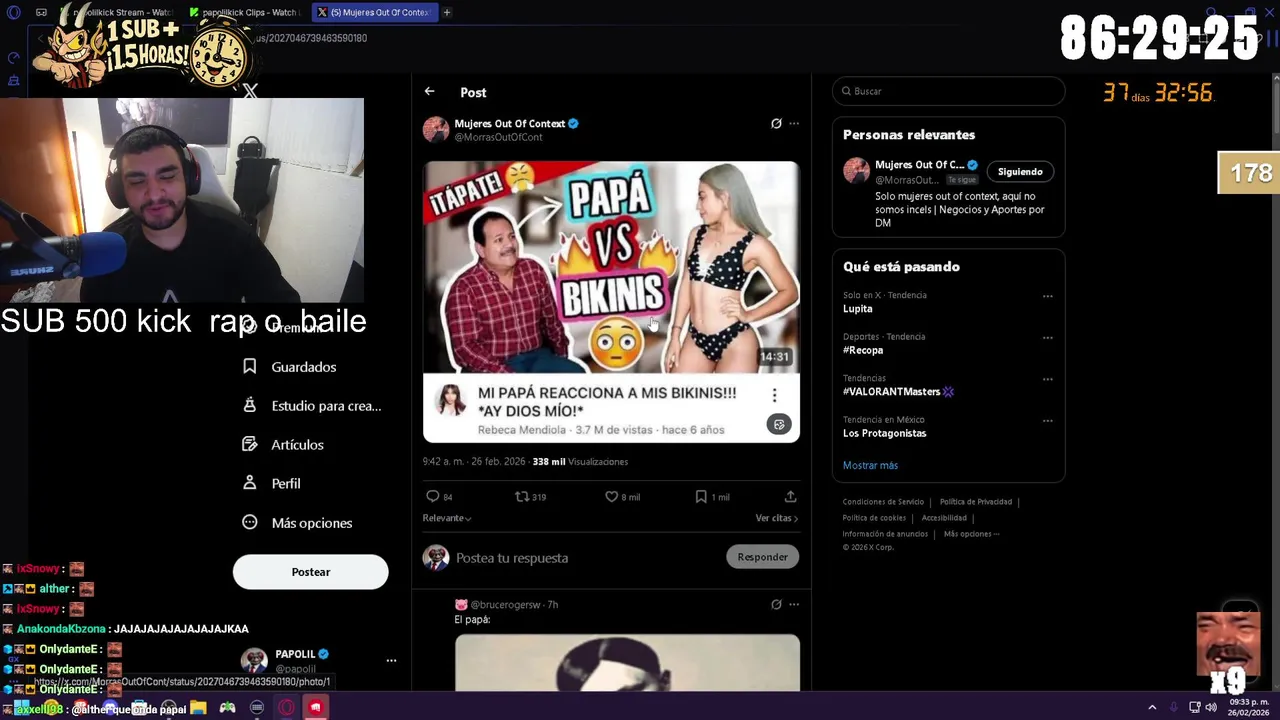Click the Grok icon on the main post header
Screen dimensions: 1280x720
[776, 124]
